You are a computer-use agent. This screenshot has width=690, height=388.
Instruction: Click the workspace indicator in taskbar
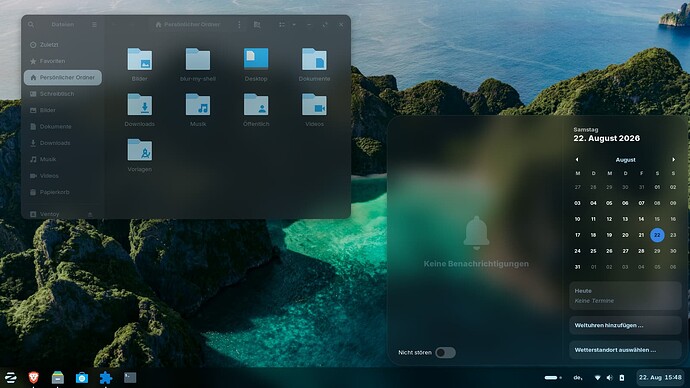[x=553, y=377]
